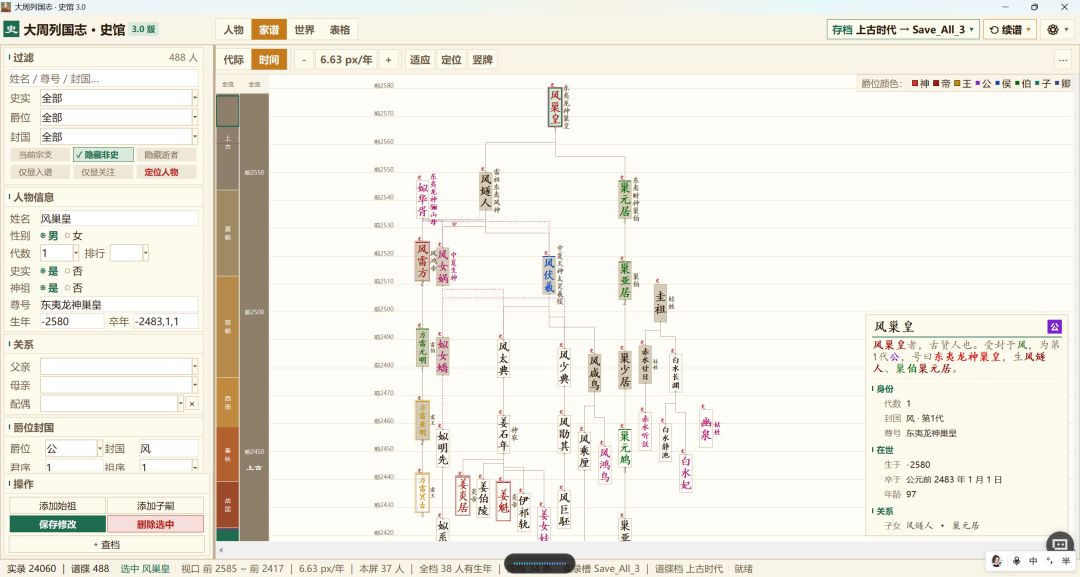The height and width of the screenshot is (577, 1080).
Task: Click the 保存修改 button
Action: 58,524
